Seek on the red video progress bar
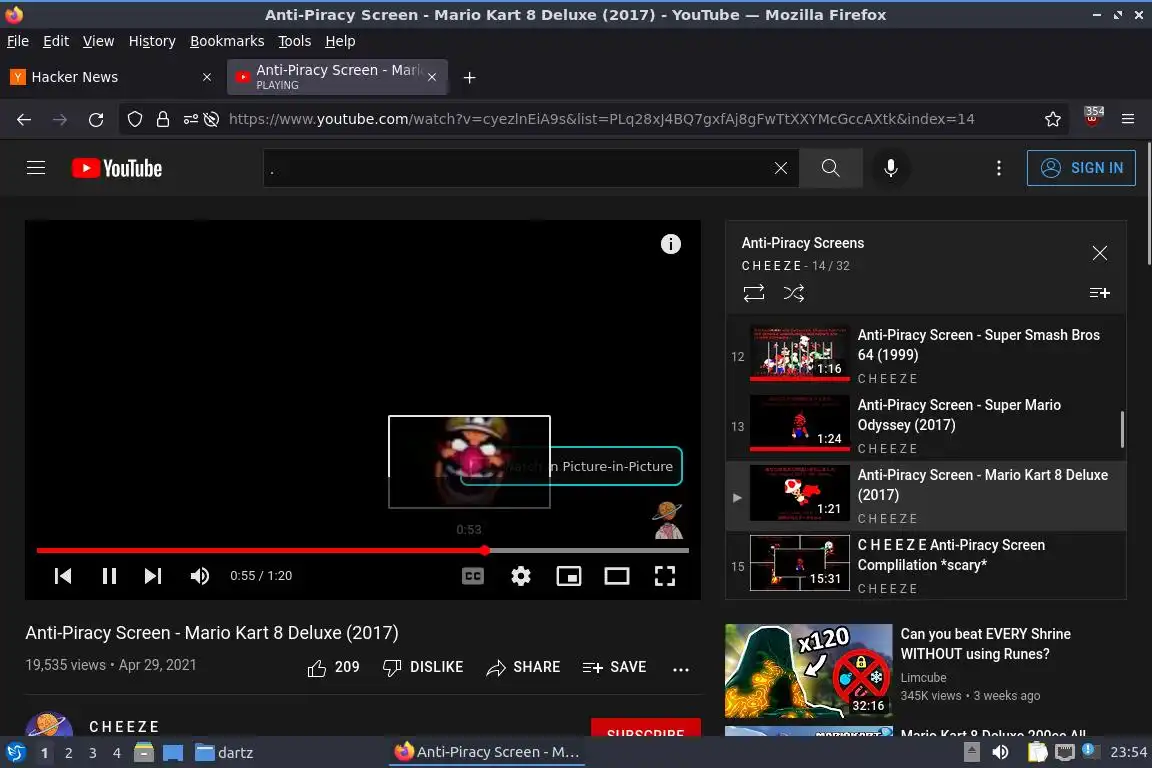This screenshot has height=768, width=1152. coord(362,550)
